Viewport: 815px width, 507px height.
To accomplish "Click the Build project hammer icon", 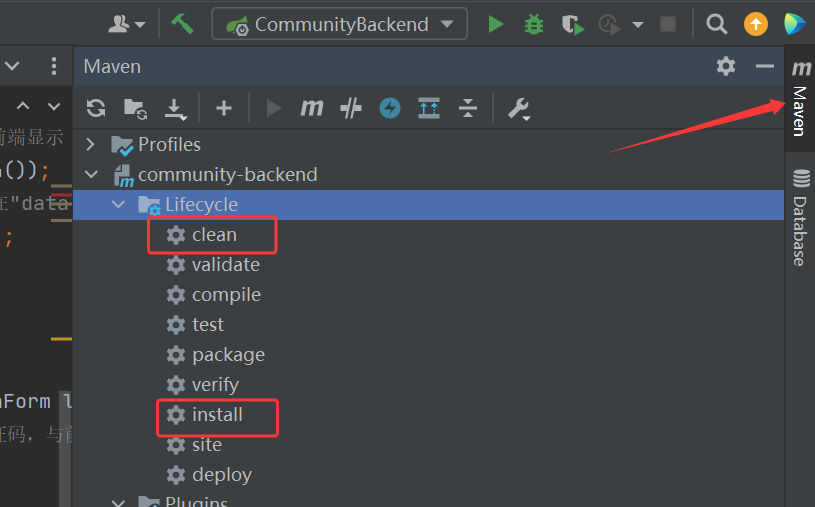I will click(x=182, y=23).
